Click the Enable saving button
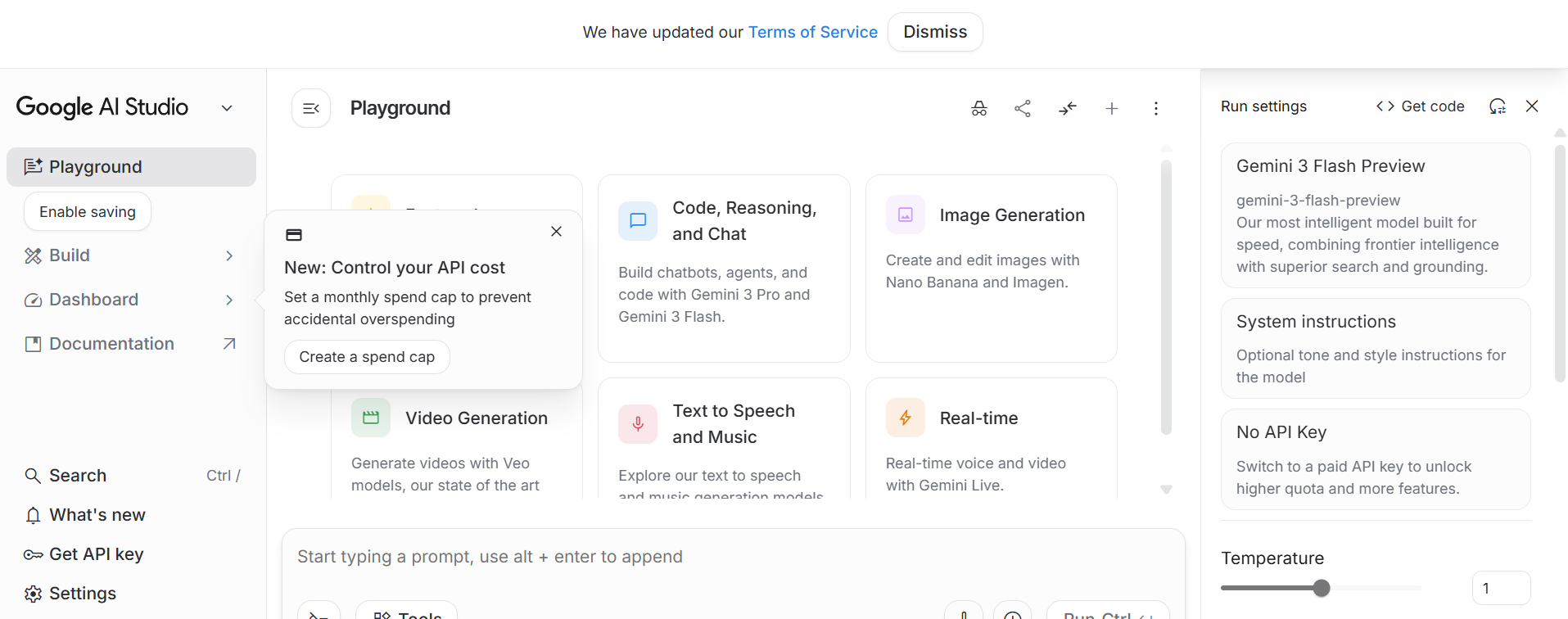The height and width of the screenshot is (619, 1568). [x=88, y=212]
